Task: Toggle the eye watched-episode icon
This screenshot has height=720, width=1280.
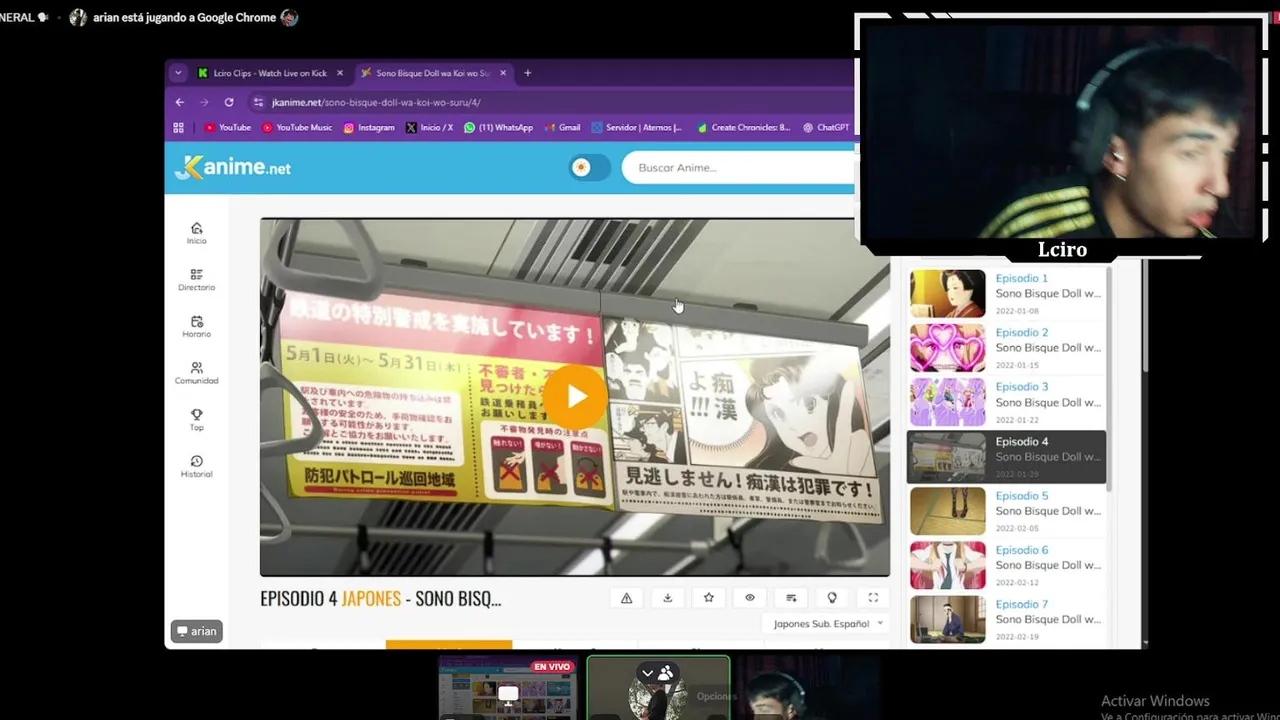Action: (750, 598)
